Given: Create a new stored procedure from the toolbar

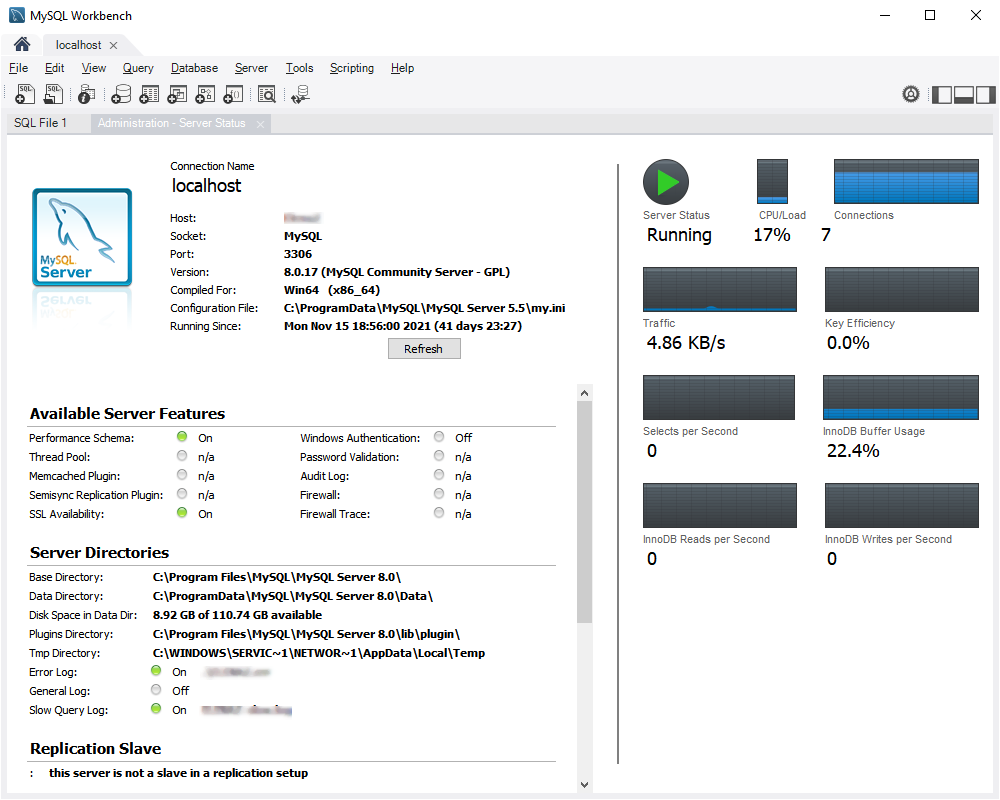Looking at the screenshot, I should tap(205, 94).
